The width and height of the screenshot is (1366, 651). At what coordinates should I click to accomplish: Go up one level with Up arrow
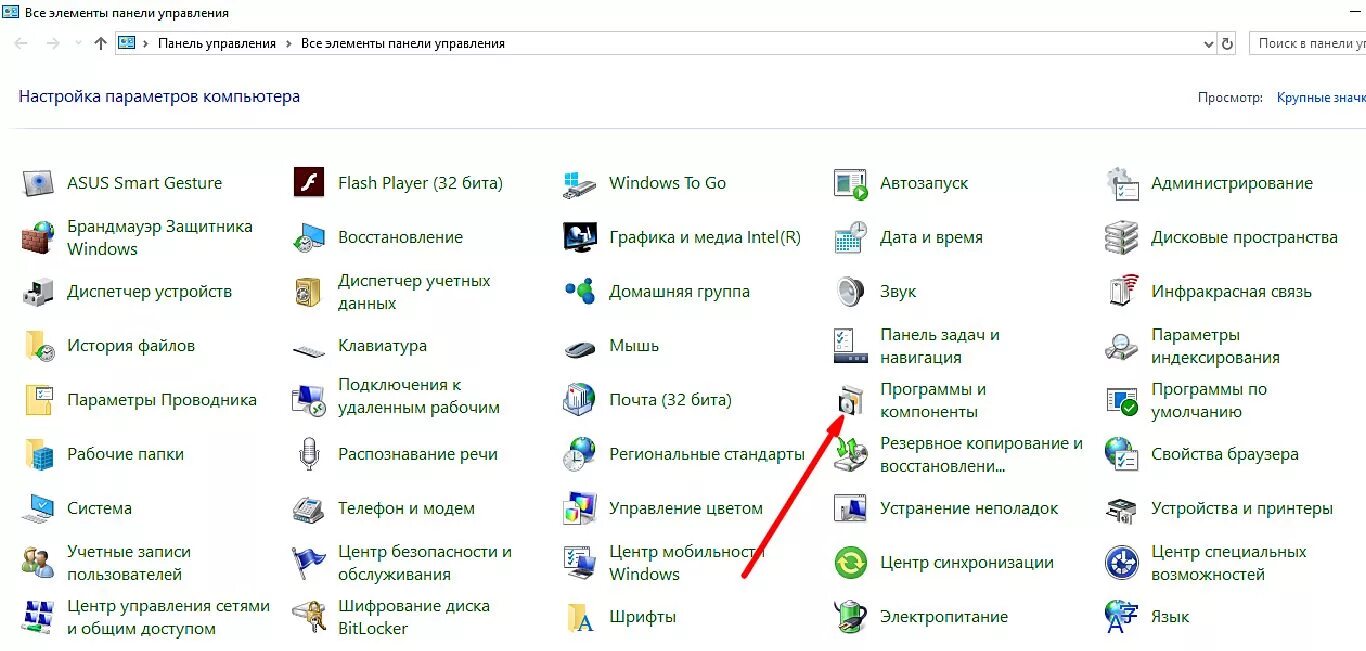pos(100,43)
